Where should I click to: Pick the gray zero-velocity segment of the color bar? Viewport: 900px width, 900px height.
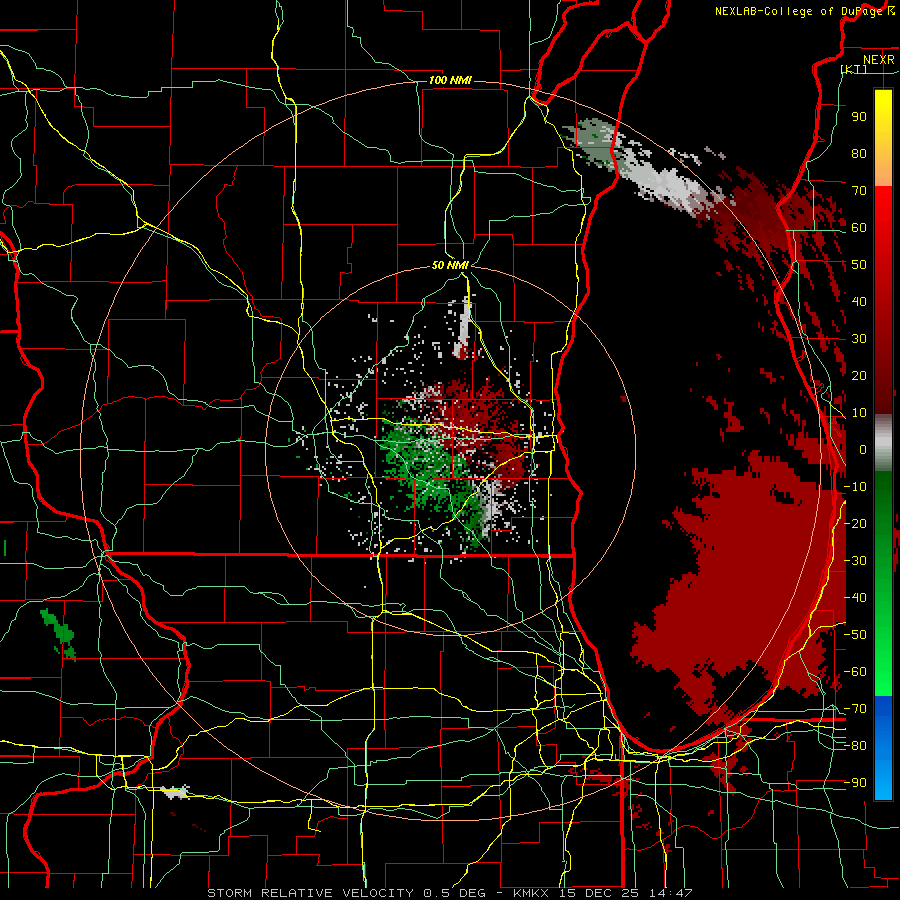point(883,443)
